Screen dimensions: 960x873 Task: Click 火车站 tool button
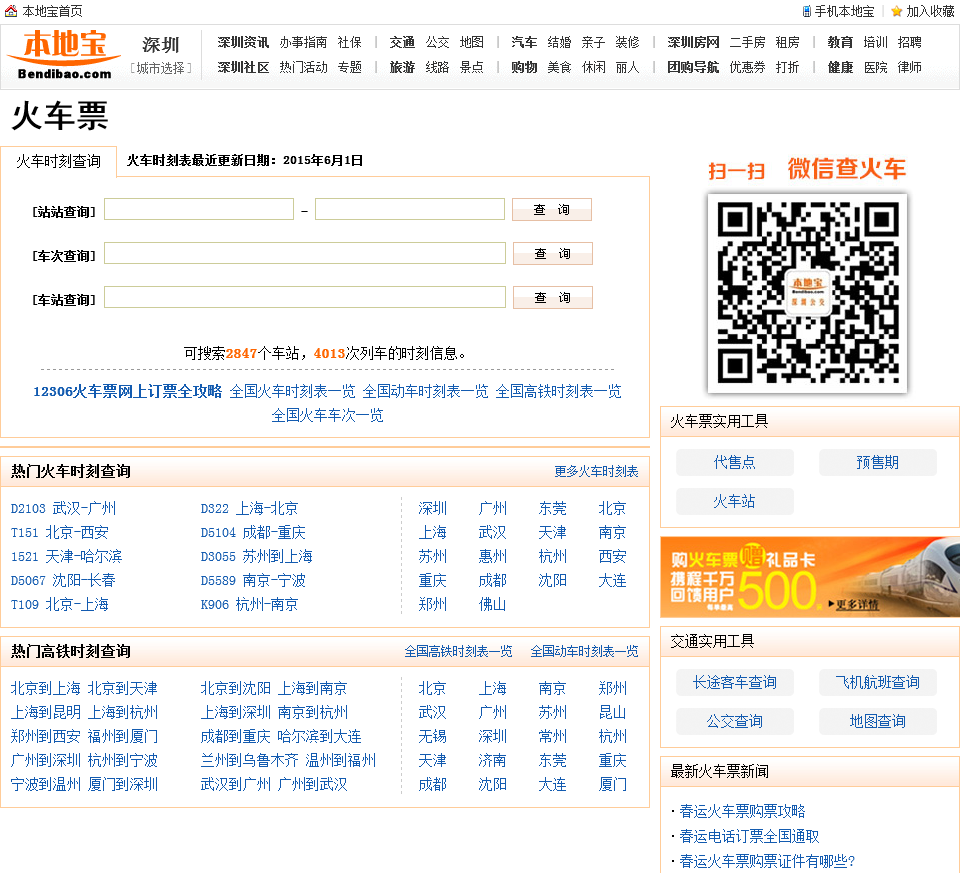tap(735, 501)
